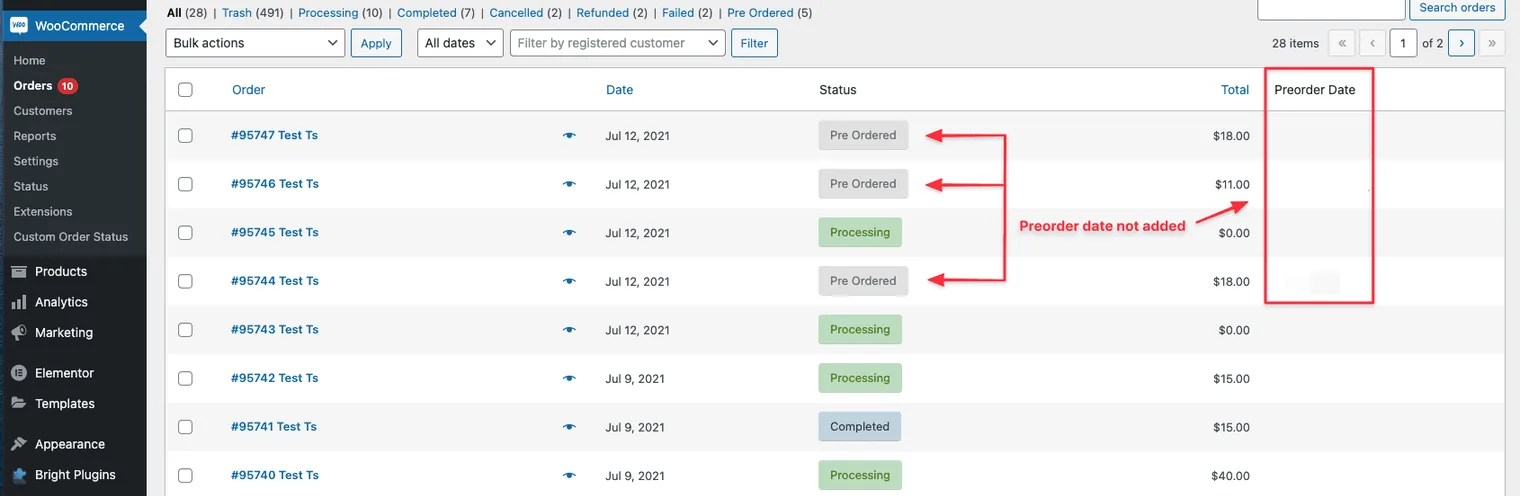
Task: Preview order #95745 with eye icon
Action: click(570, 233)
